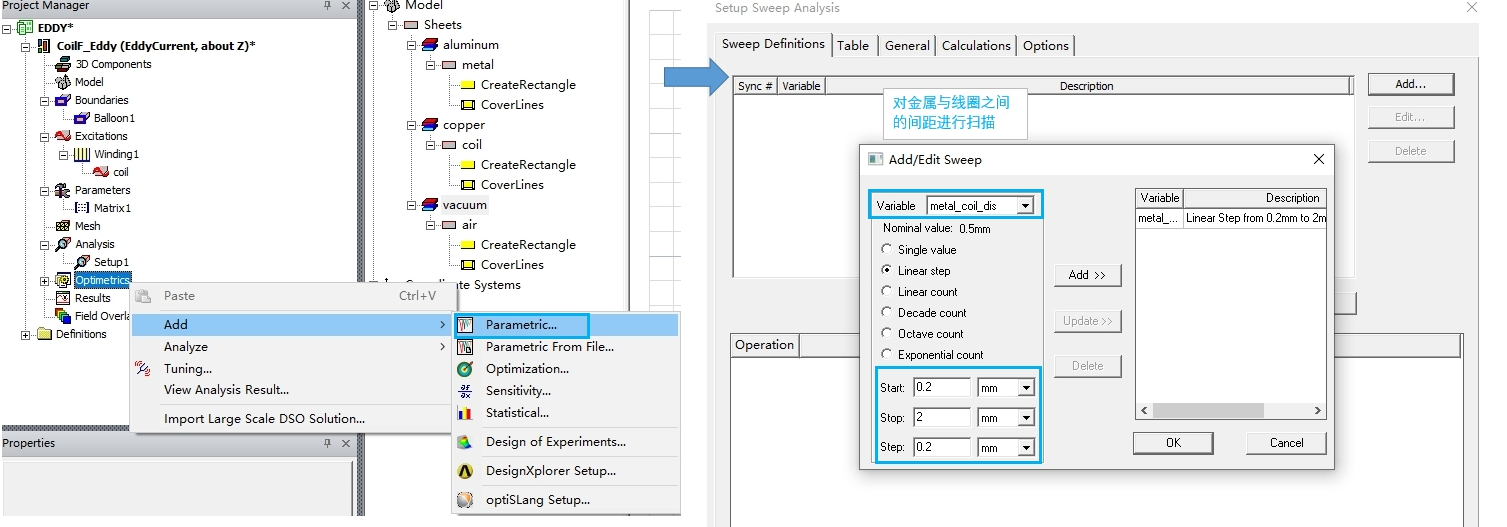Collapse the aluminum node in model tree
The width and height of the screenshot is (1507, 527).
point(411,45)
